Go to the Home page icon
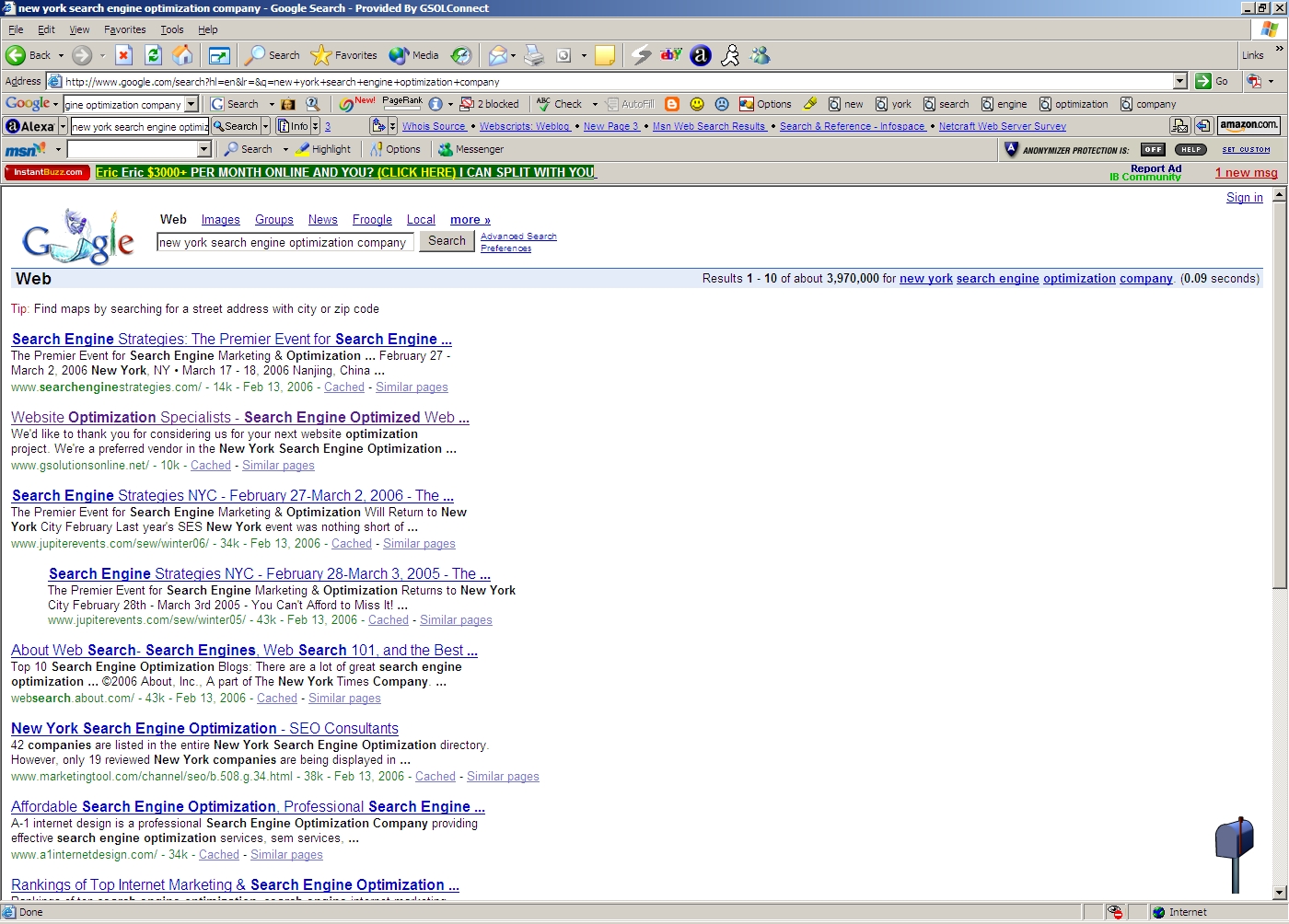 (183, 55)
